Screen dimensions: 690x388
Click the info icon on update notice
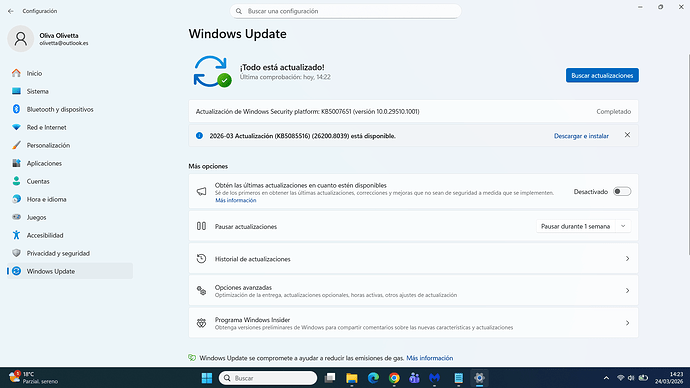[199, 135]
